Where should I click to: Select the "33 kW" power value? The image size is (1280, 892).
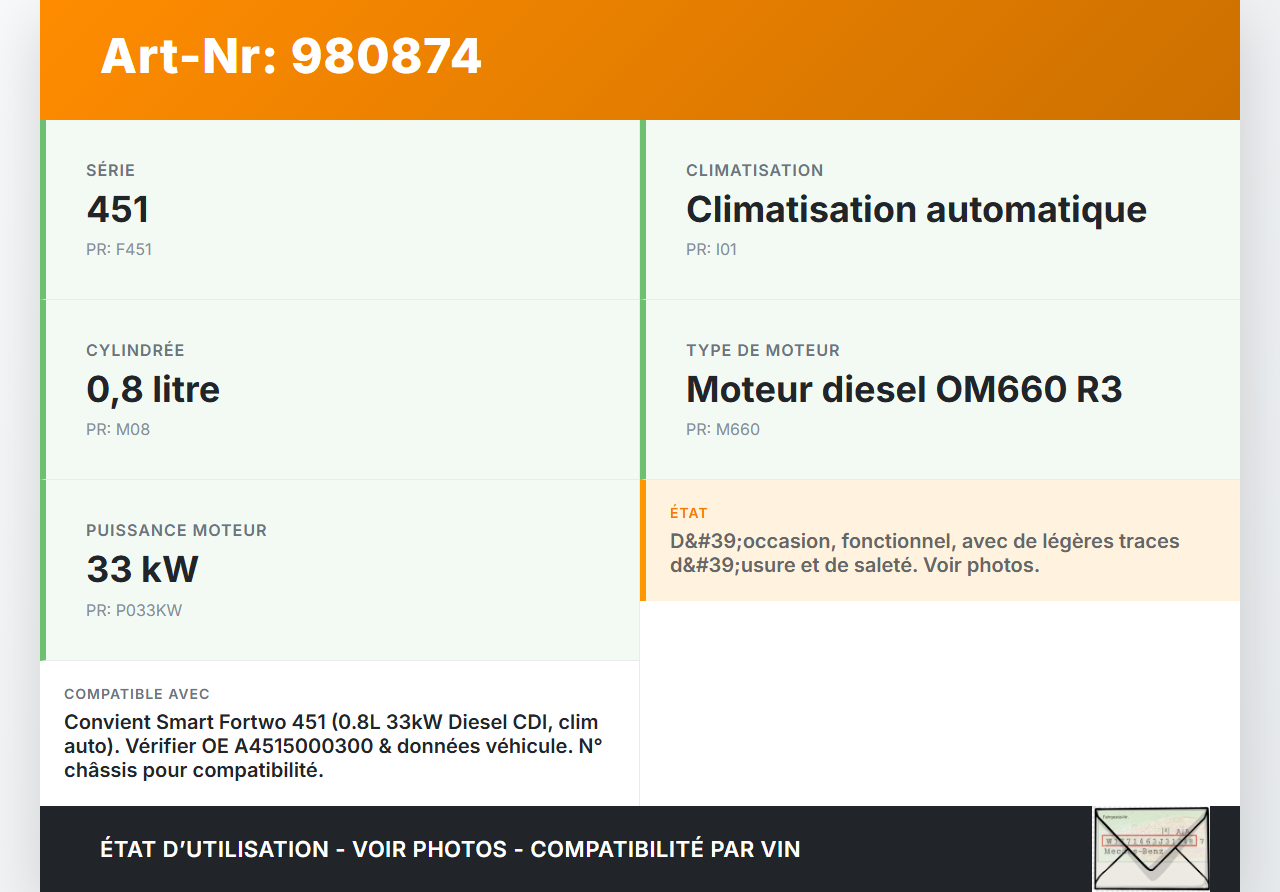click(x=142, y=569)
